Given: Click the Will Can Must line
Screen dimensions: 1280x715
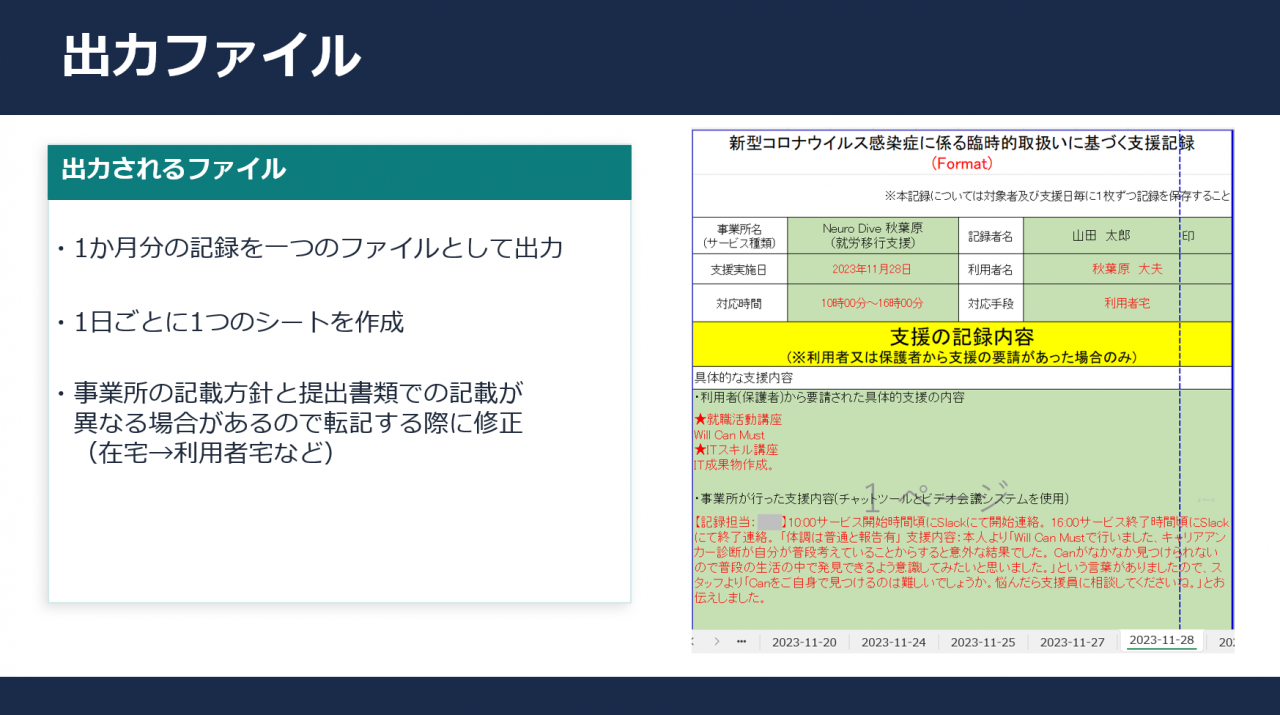Looking at the screenshot, I should click(729, 435).
